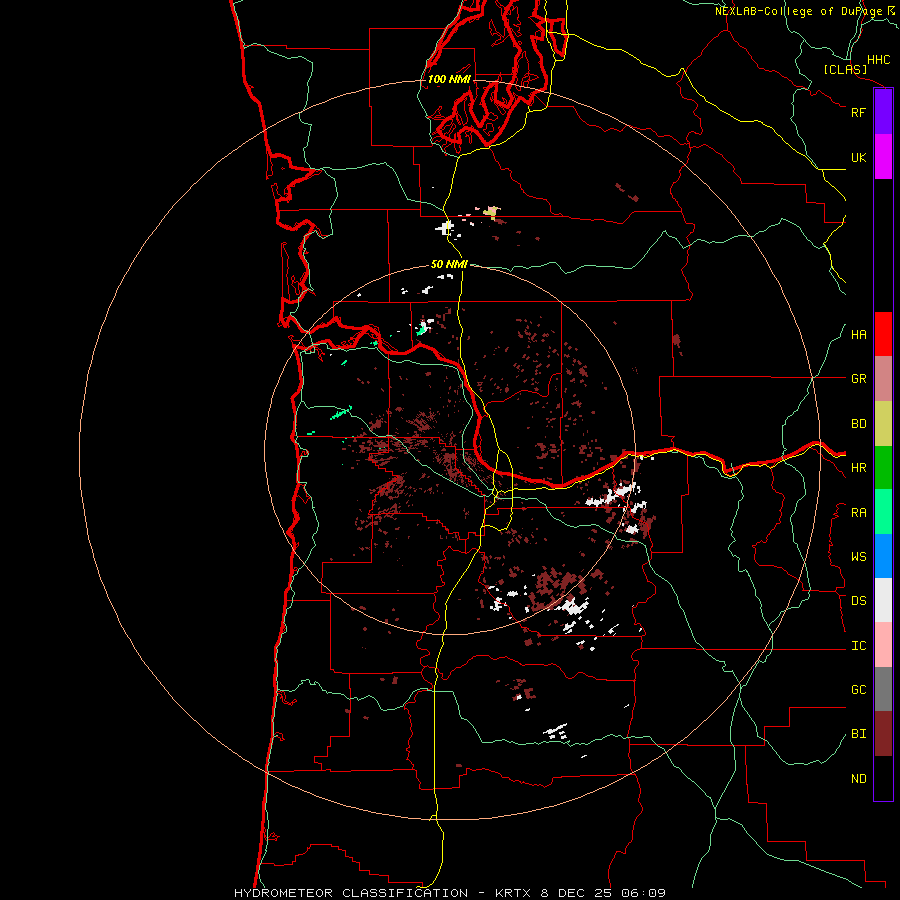
Task: Click the '8 DEC 25' date text
Action: [x=577, y=893]
